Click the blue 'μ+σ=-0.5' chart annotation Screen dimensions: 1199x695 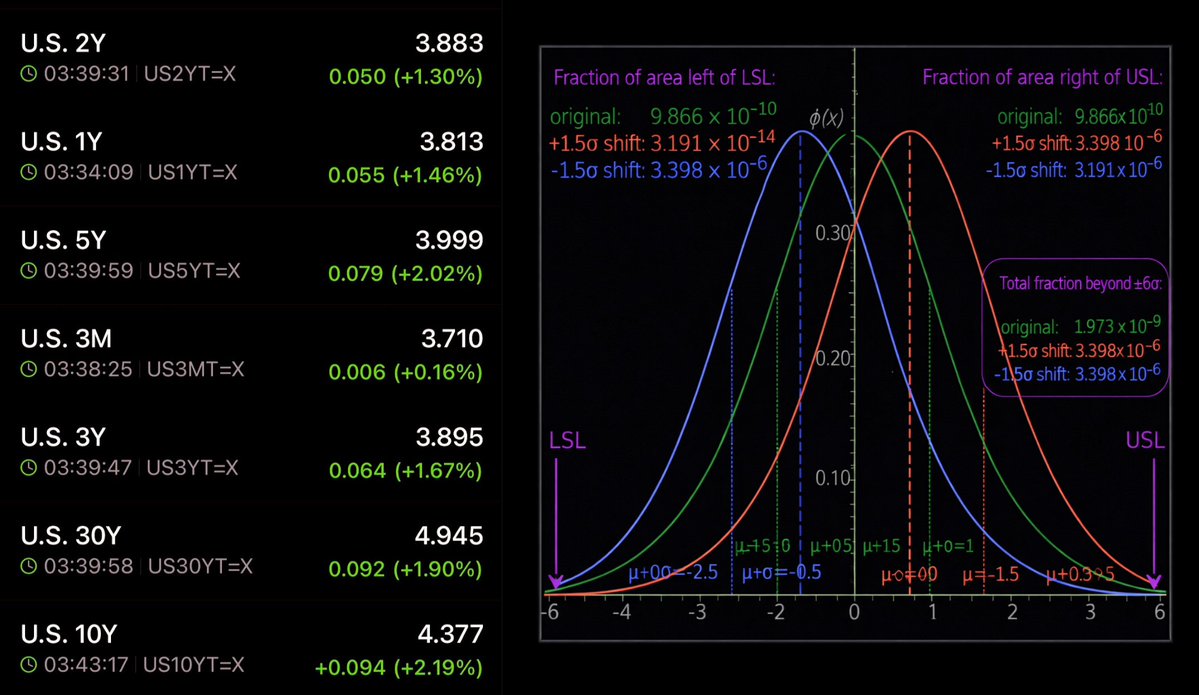[x=781, y=573]
